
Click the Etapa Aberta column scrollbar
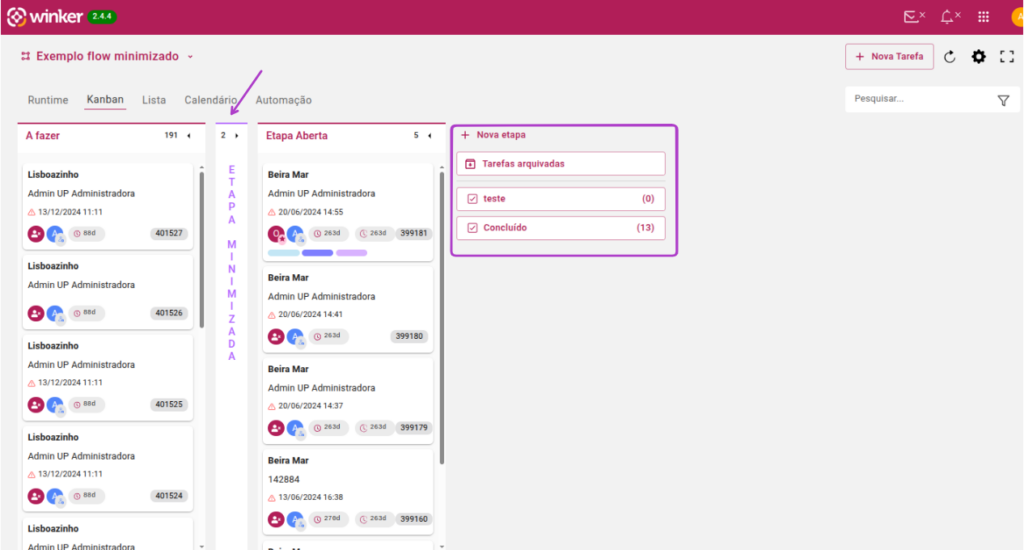(441, 317)
